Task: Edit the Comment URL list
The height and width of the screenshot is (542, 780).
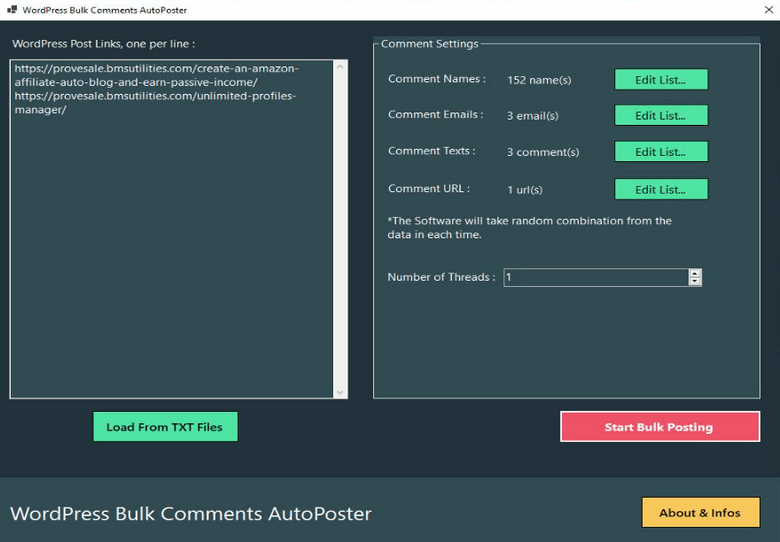Action: click(661, 189)
